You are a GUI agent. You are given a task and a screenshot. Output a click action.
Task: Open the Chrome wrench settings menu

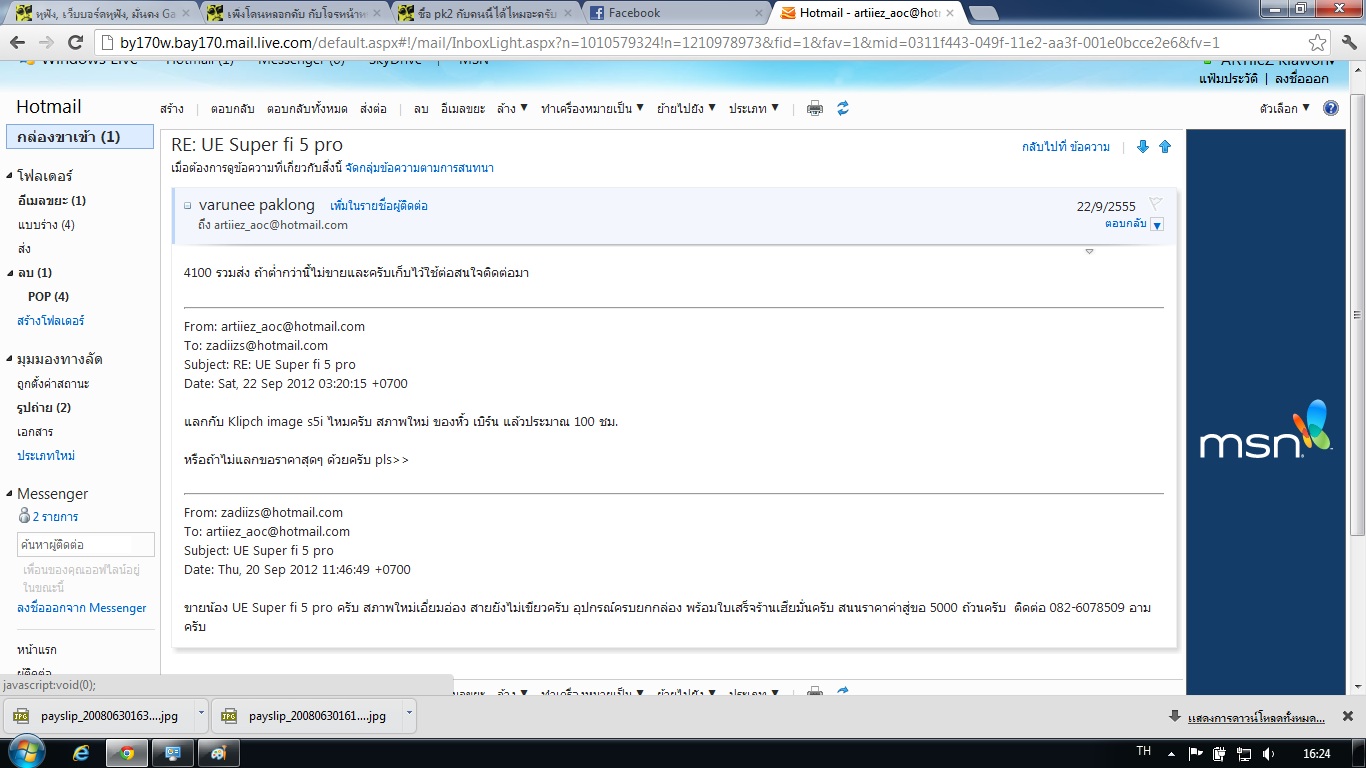1349,43
